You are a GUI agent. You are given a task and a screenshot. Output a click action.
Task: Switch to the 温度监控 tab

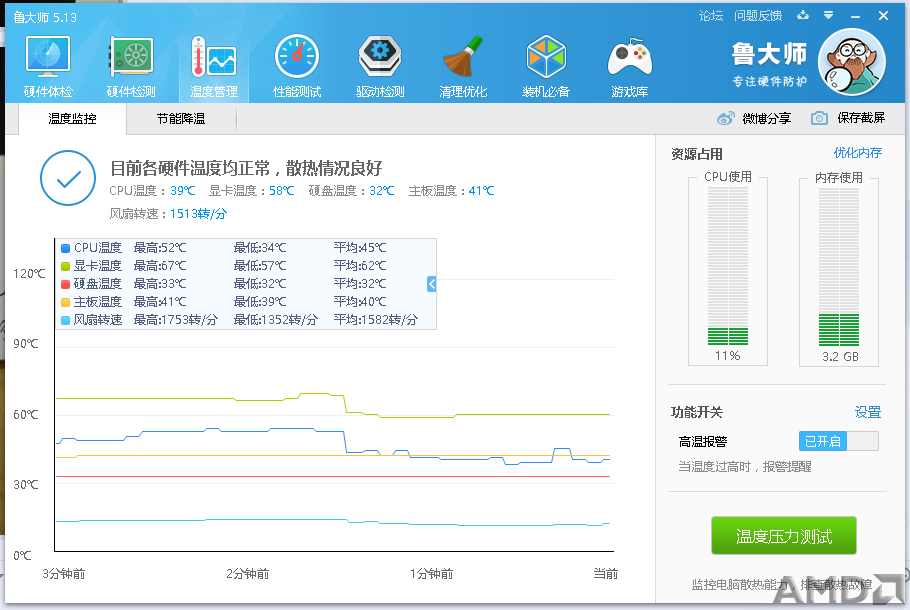tap(73, 118)
